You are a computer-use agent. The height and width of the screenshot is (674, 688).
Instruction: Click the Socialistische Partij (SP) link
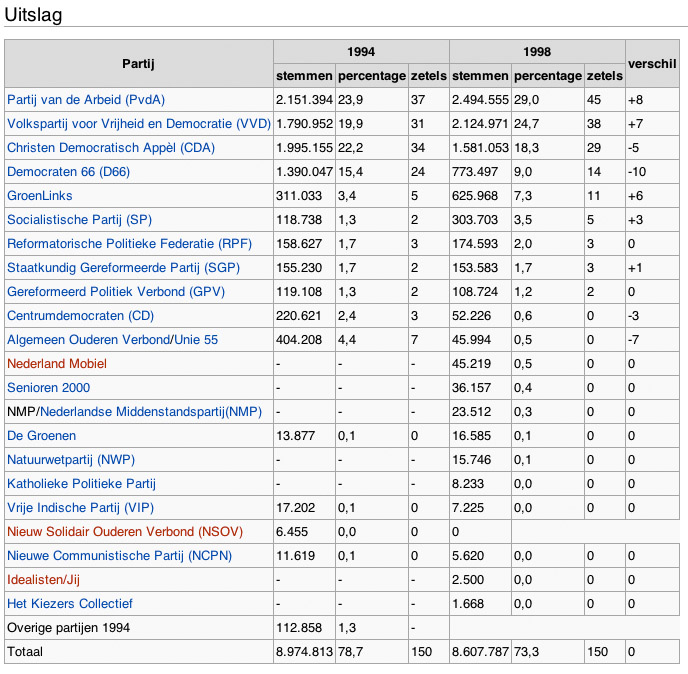[79, 220]
